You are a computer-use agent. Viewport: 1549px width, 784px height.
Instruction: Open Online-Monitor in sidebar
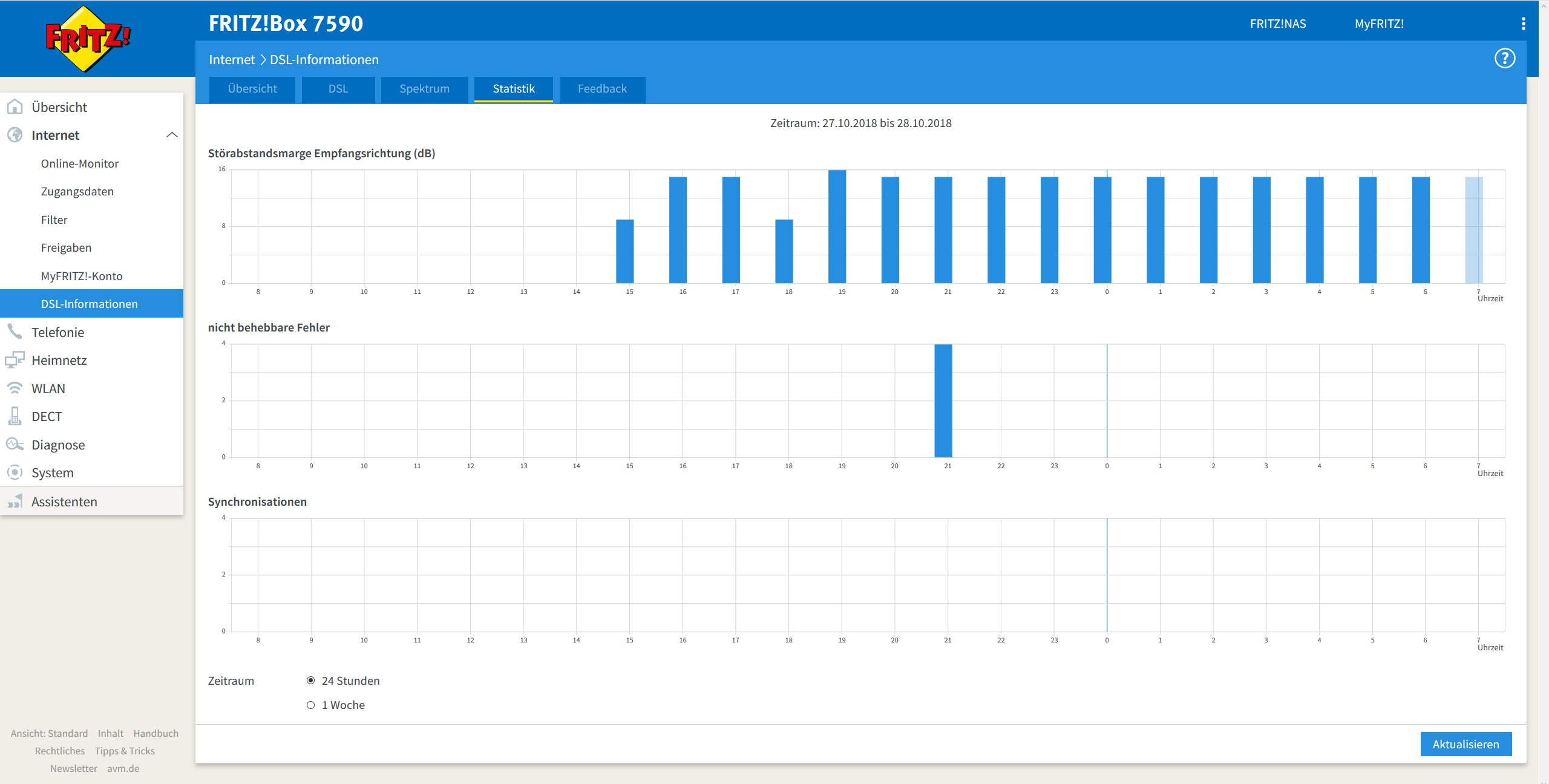pos(79,163)
